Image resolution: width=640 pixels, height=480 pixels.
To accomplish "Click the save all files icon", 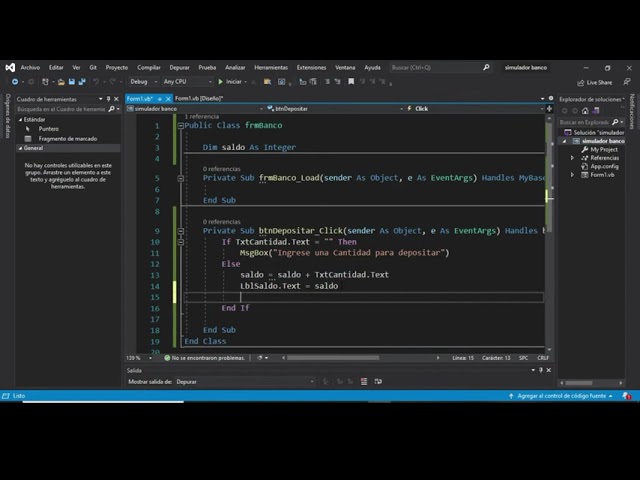I will coord(82,82).
